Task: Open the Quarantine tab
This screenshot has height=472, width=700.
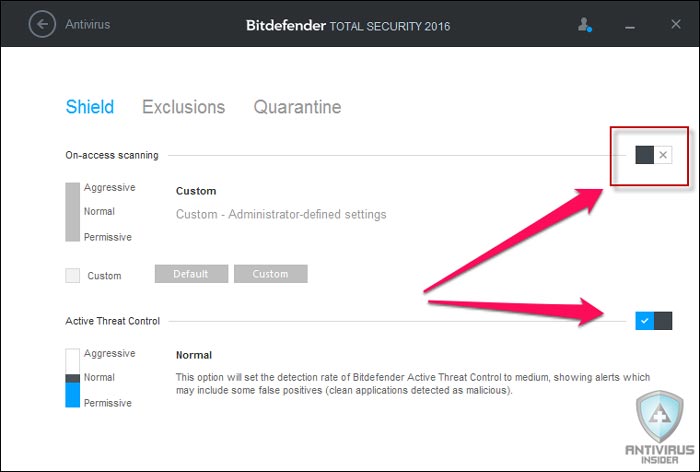Action: click(297, 107)
